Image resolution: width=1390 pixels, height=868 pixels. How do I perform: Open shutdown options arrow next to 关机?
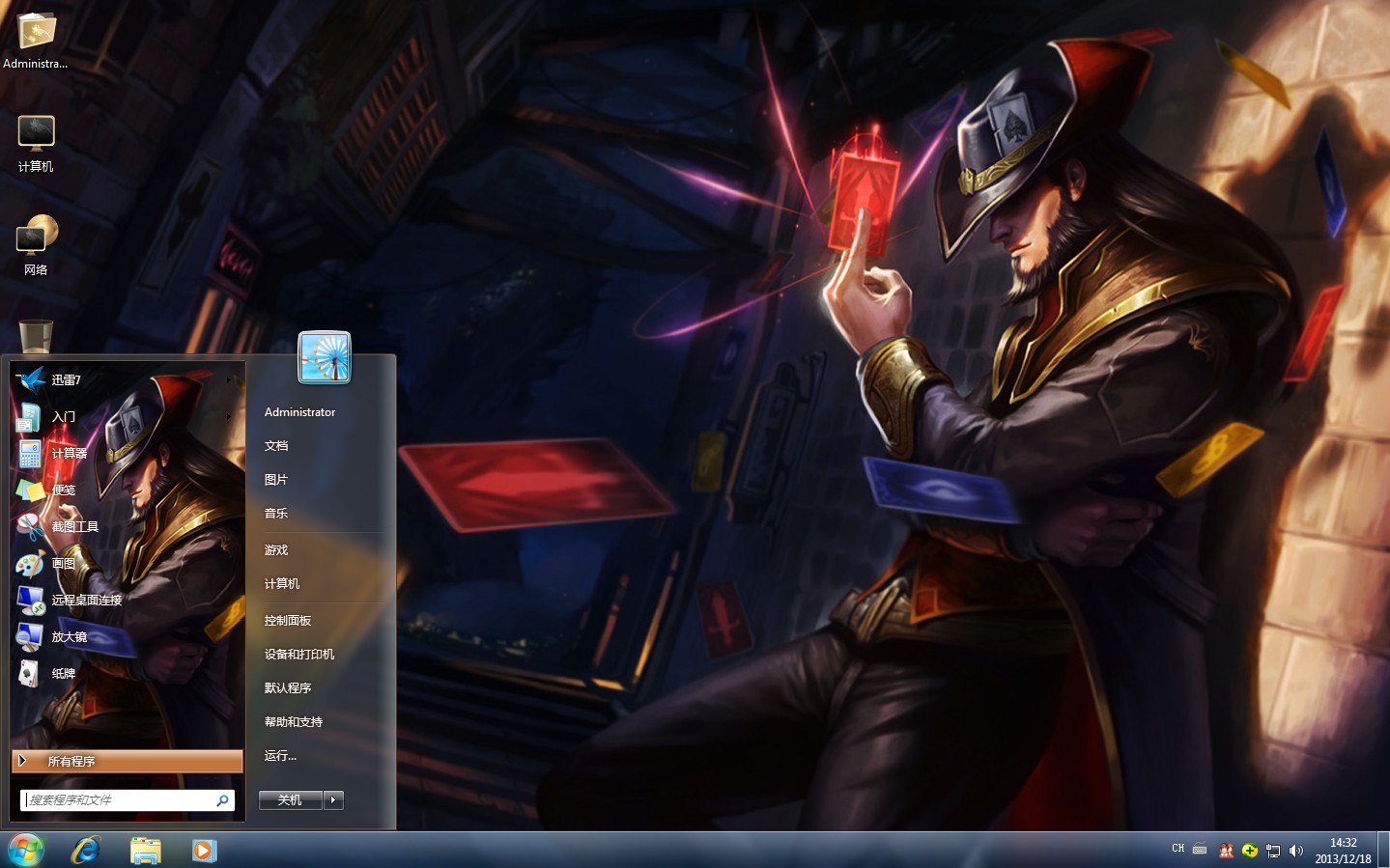(x=333, y=799)
